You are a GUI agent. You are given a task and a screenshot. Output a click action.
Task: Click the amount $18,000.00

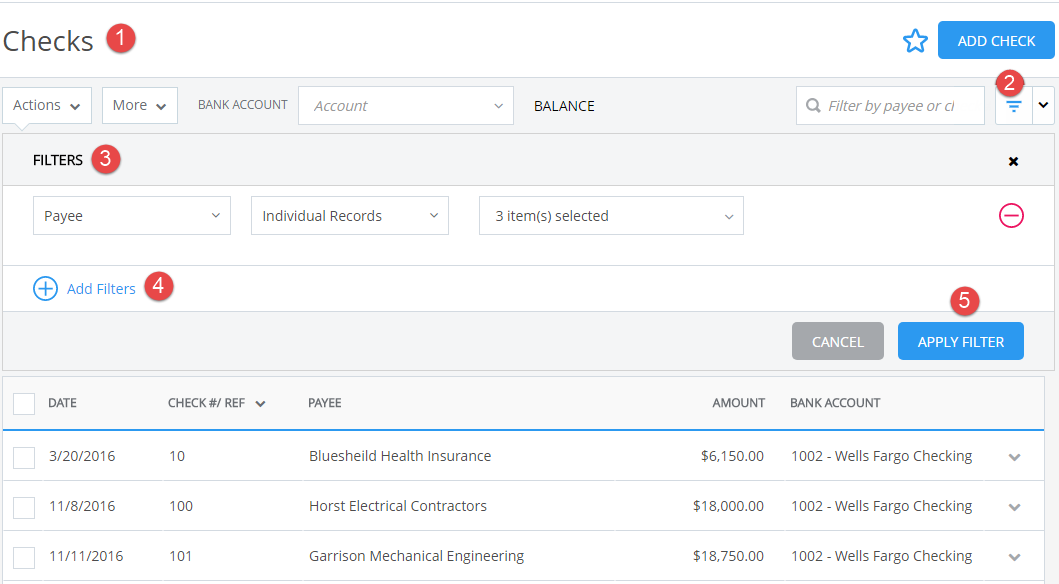[x=728, y=506]
